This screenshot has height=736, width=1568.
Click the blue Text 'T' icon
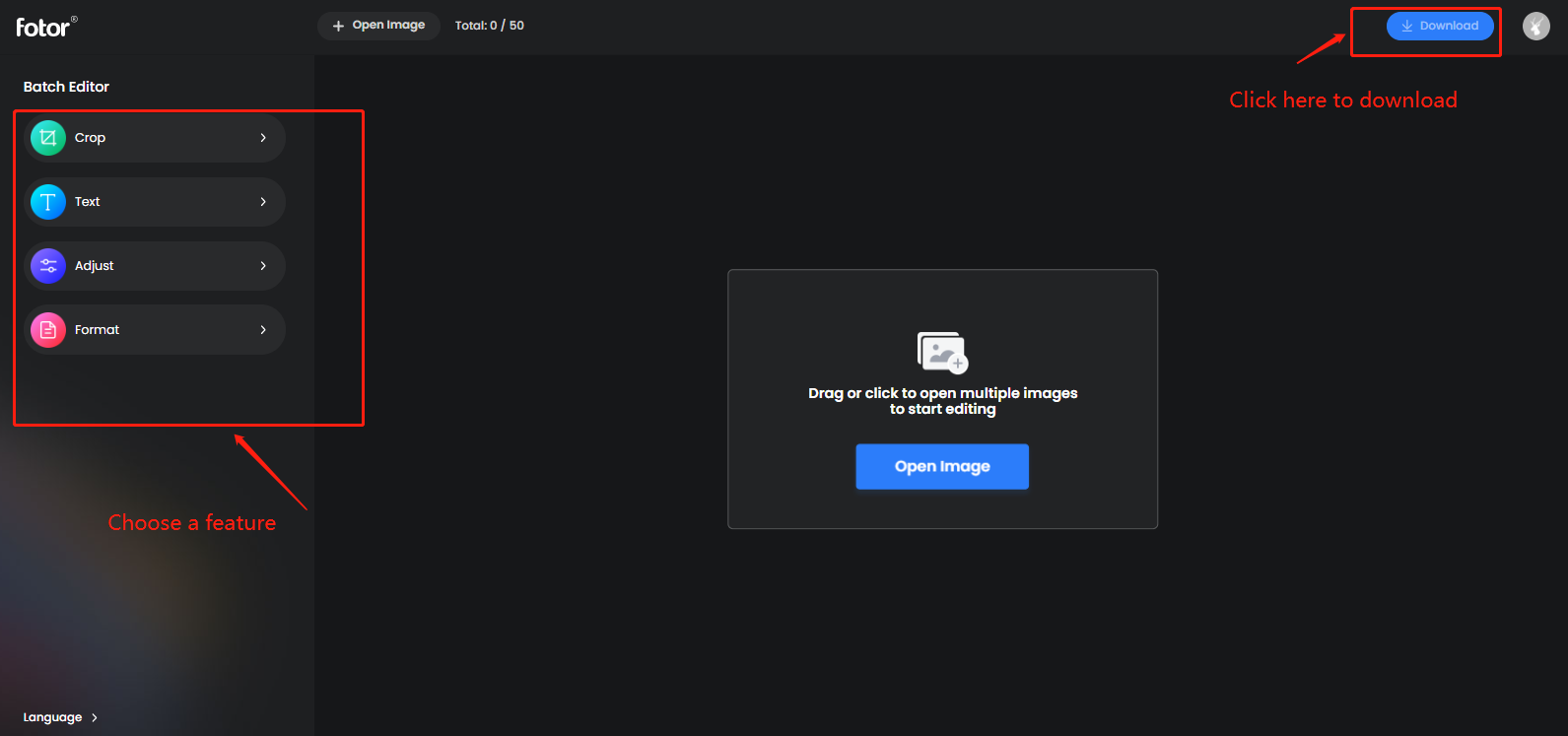(x=48, y=202)
